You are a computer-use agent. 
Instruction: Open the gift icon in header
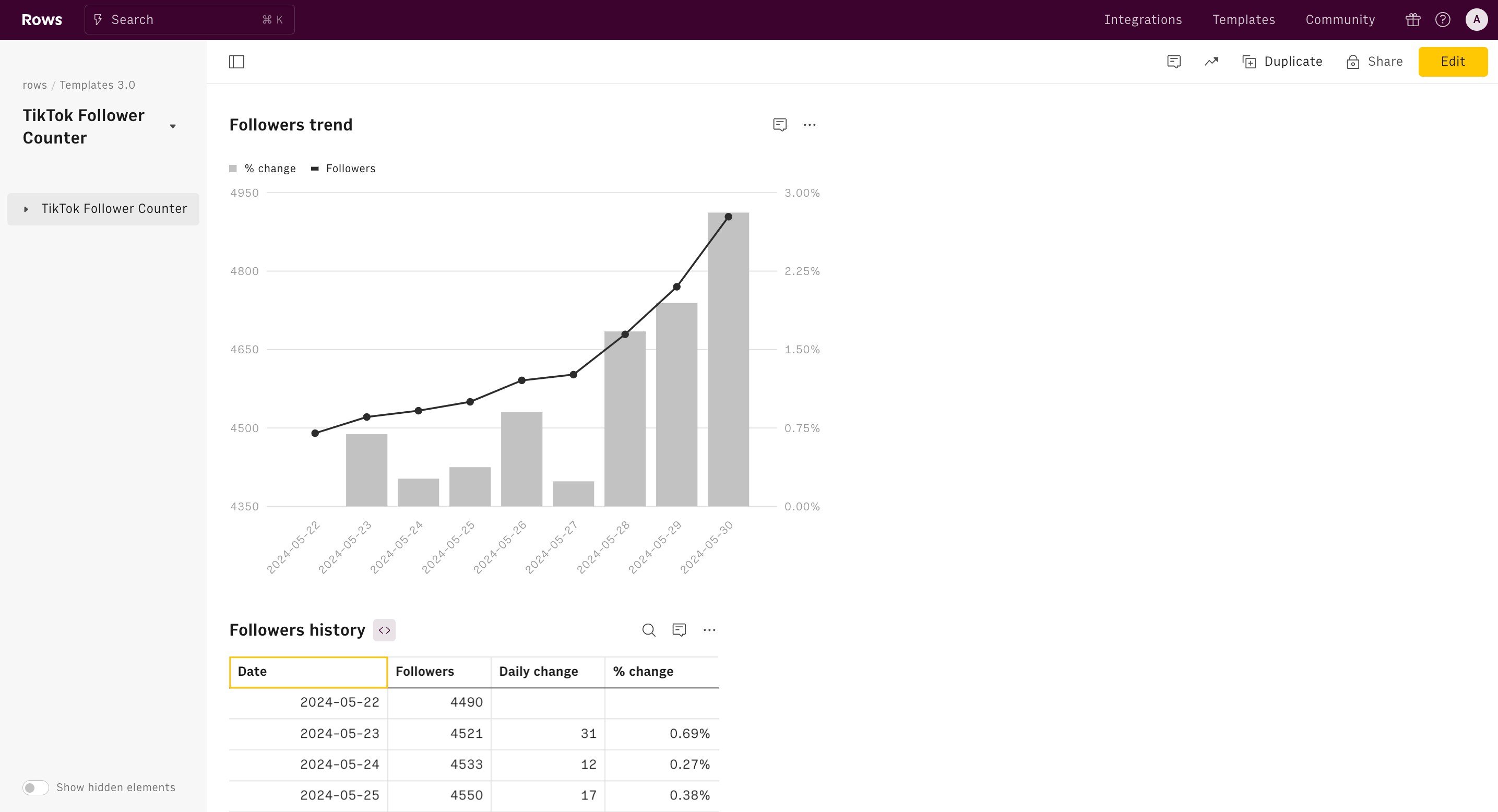(1412, 20)
